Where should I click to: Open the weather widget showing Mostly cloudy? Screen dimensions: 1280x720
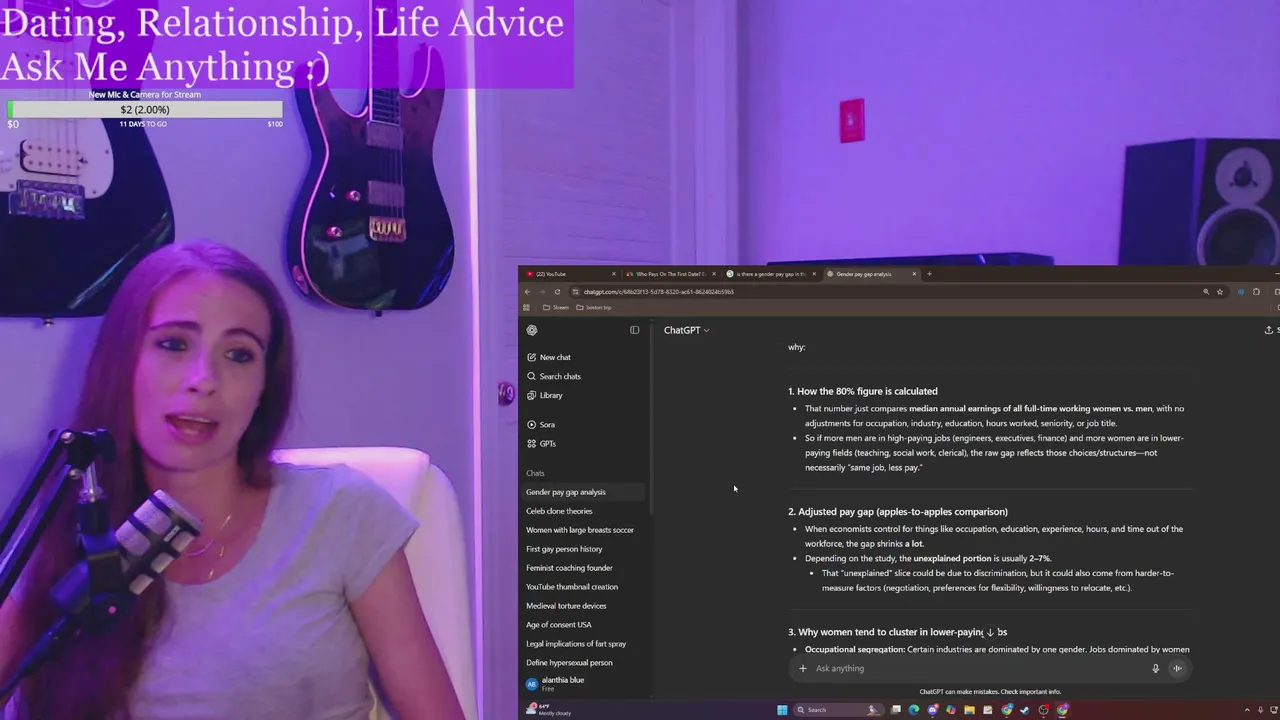[548, 710]
